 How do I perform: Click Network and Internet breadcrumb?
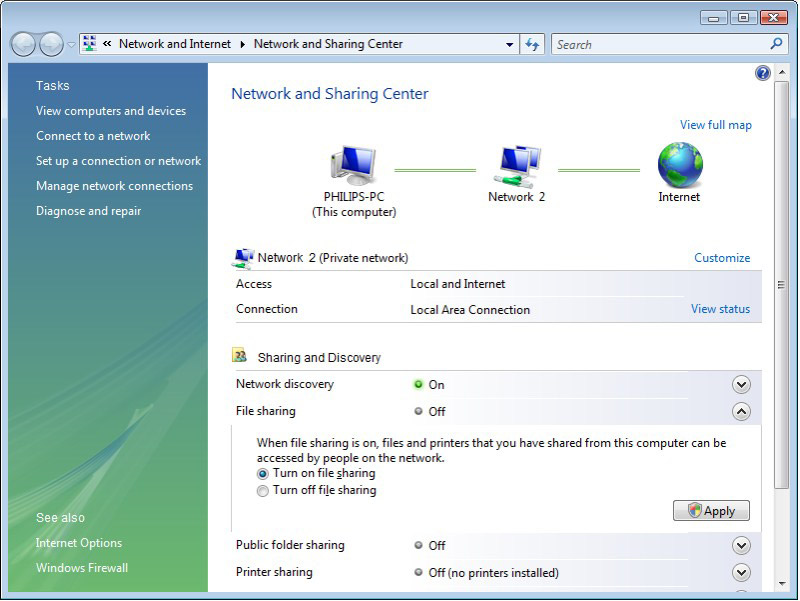click(x=174, y=44)
